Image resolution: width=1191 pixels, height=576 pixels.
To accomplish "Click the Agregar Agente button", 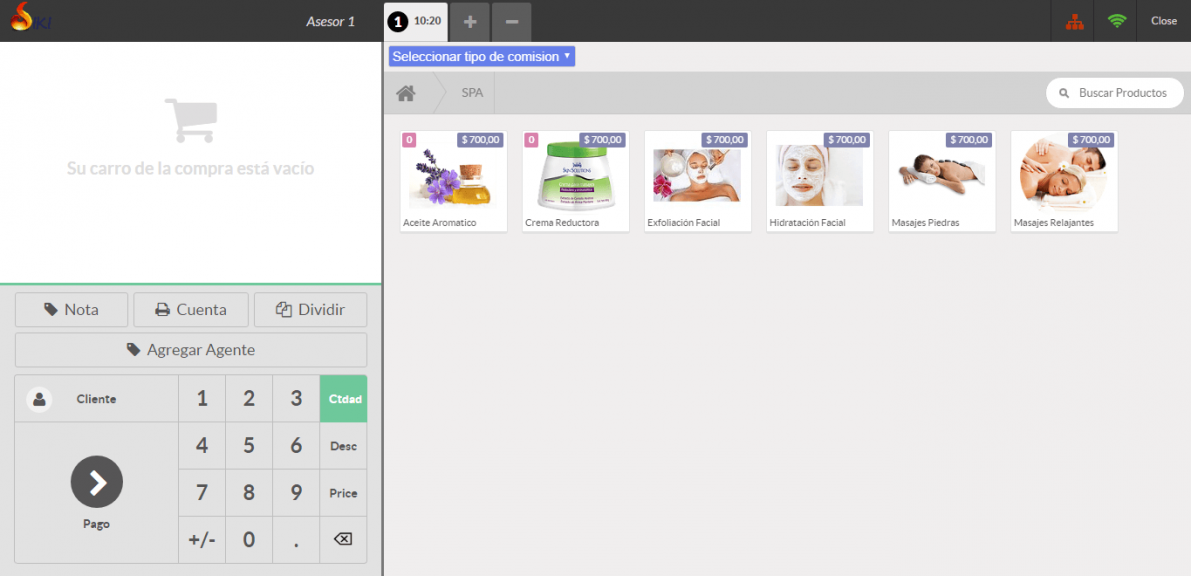I will pos(190,350).
